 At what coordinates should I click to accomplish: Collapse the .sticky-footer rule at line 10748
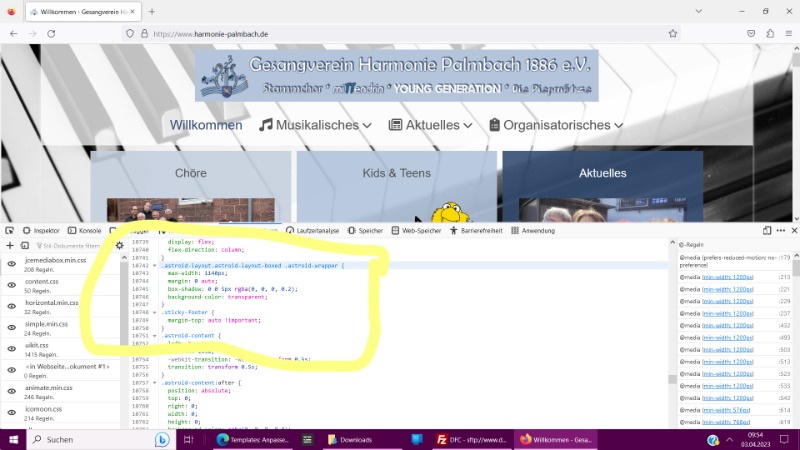coord(155,312)
